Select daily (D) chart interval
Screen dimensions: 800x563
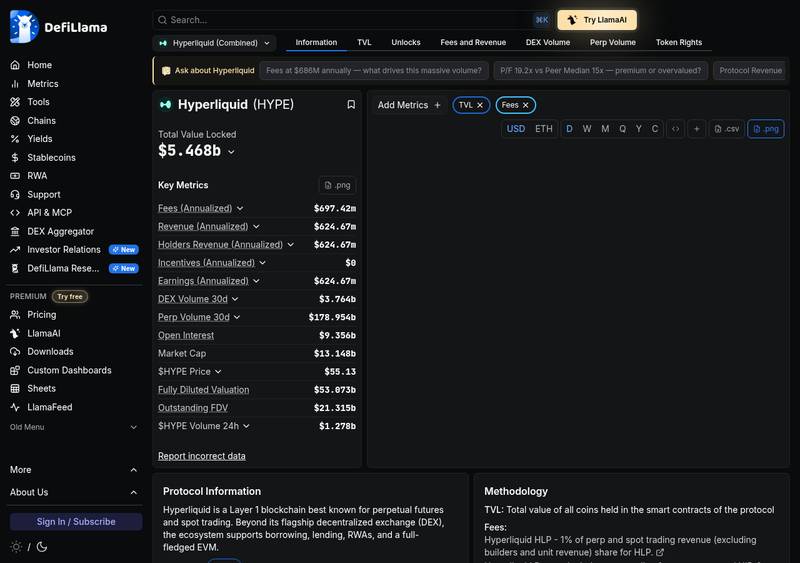click(x=569, y=129)
